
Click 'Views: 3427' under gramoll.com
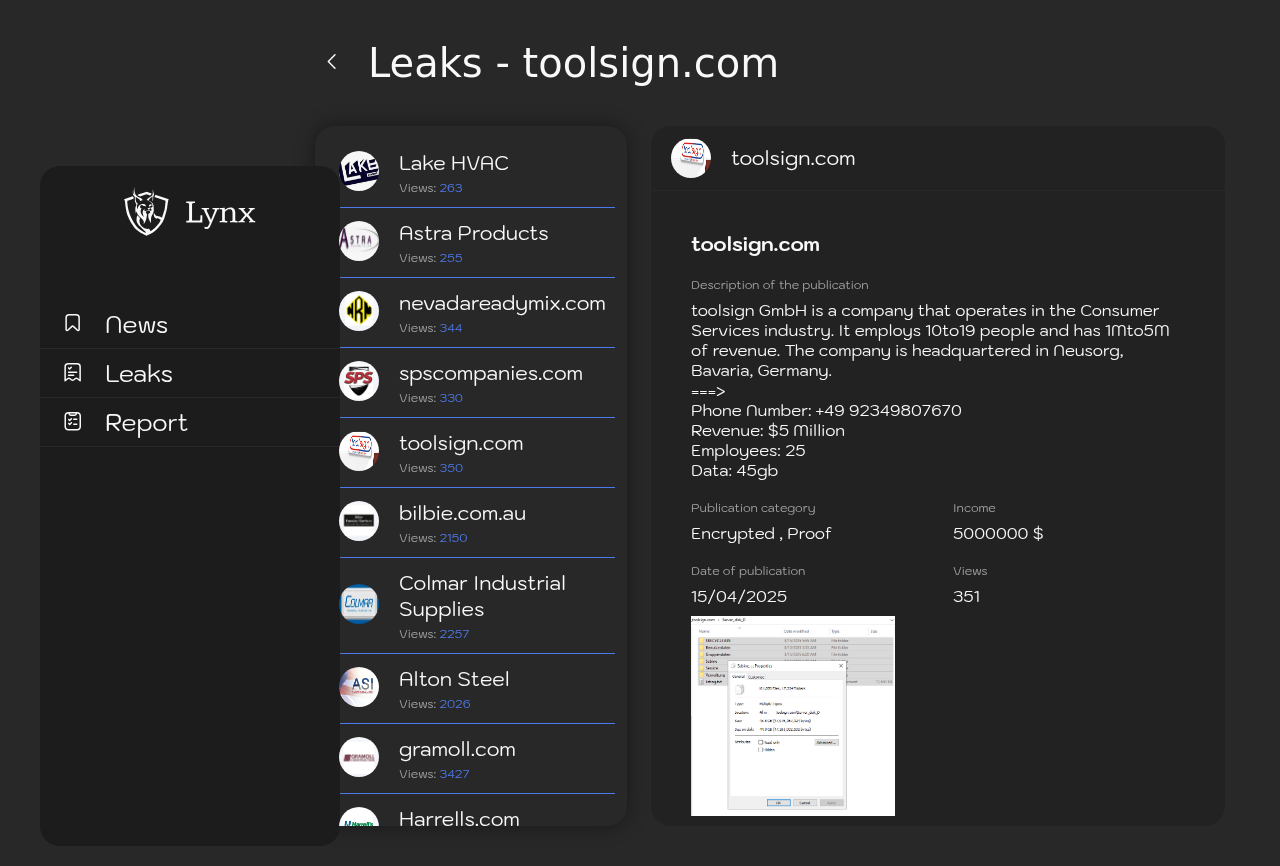point(434,774)
